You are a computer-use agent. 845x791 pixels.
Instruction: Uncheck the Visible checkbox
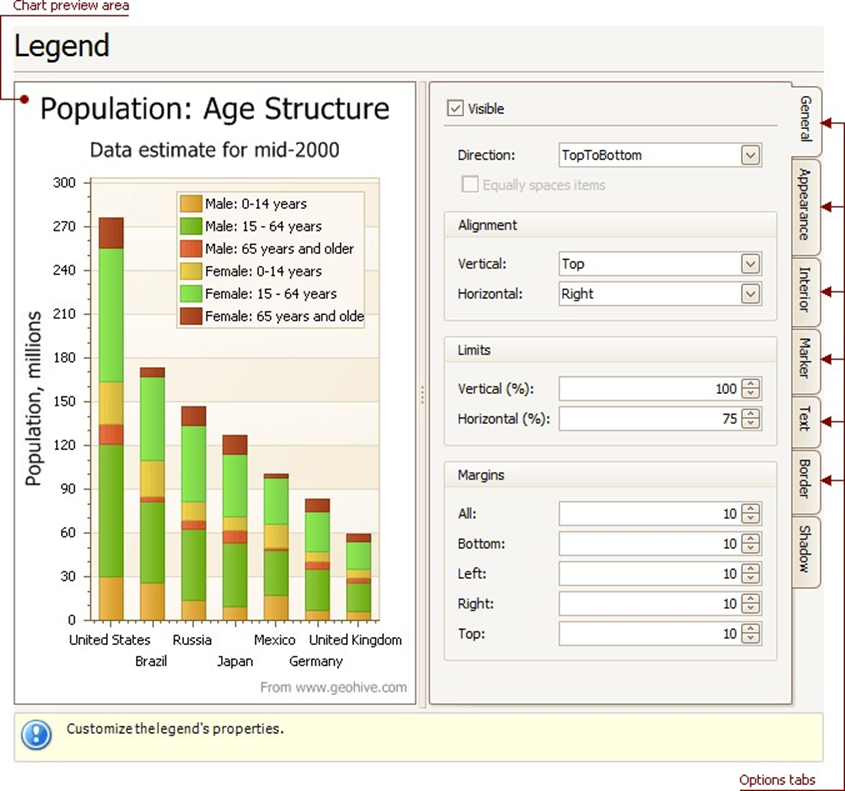456,109
